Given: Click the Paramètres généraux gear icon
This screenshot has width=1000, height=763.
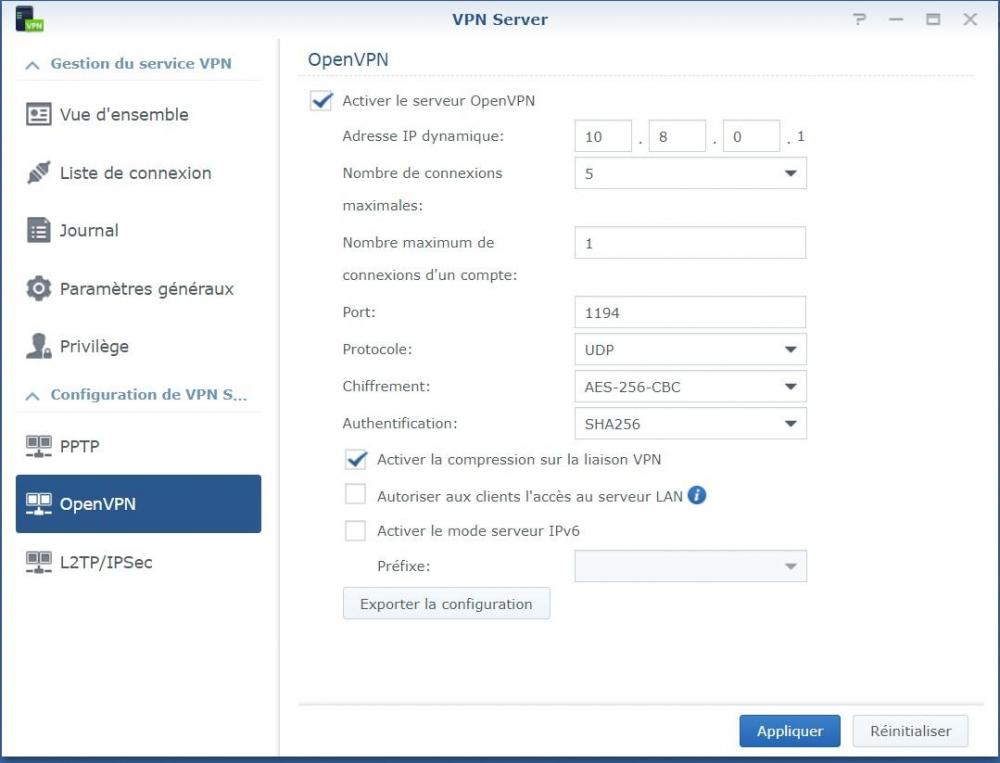Looking at the screenshot, I should 38,289.
